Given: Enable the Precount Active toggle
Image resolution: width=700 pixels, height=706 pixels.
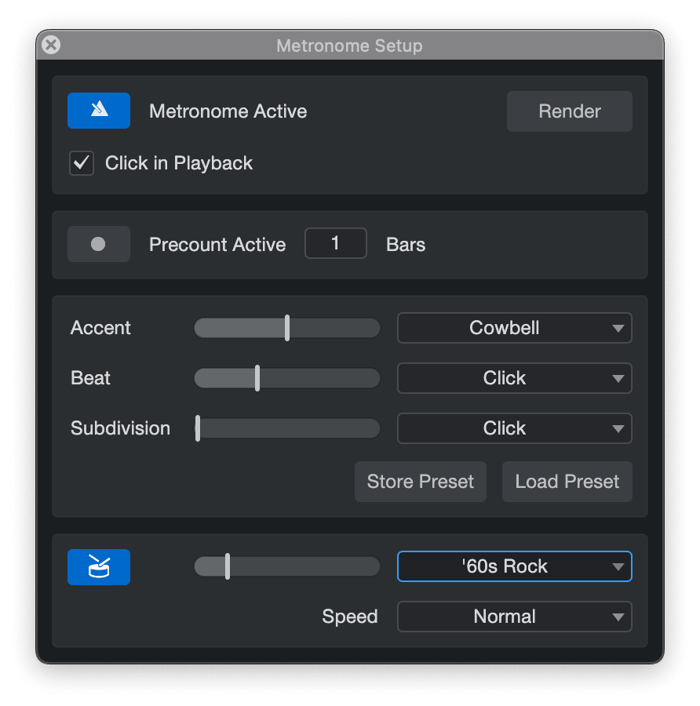Looking at the screenshot, I should coord(99,244).
